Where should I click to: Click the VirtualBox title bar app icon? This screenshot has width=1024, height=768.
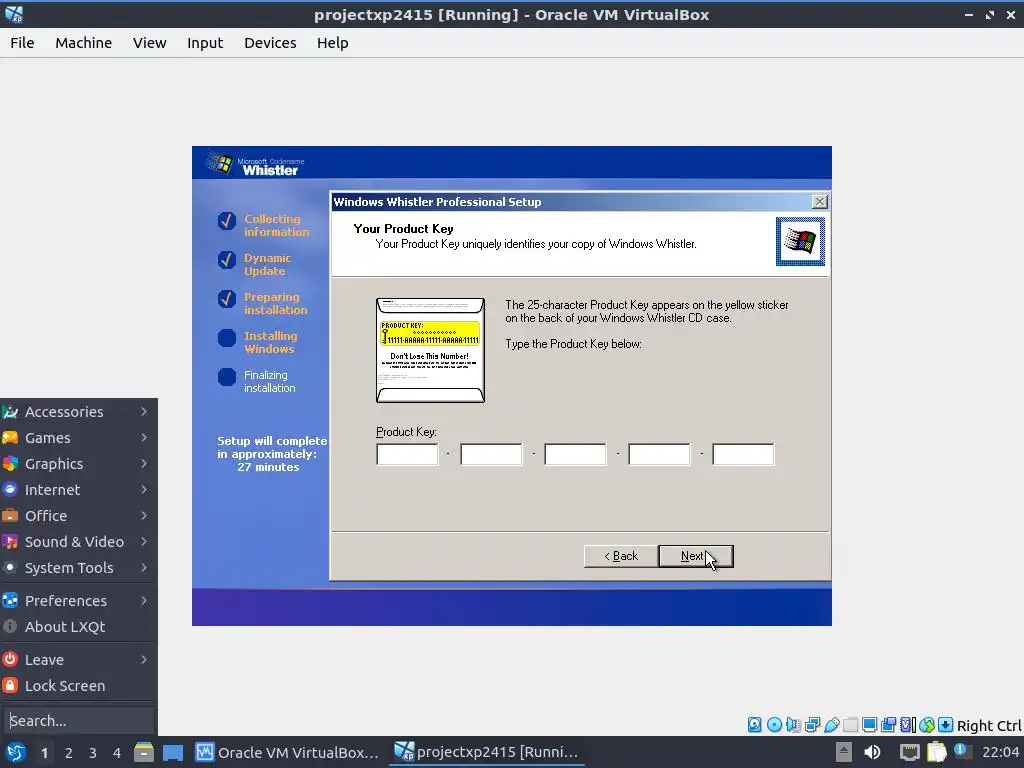(x=14, y=14)
